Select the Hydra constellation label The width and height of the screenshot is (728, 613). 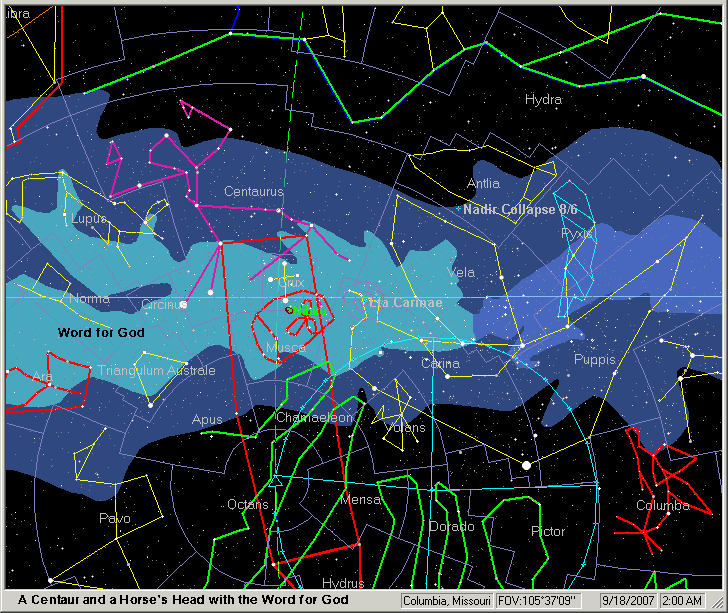(x=543, y=100)
